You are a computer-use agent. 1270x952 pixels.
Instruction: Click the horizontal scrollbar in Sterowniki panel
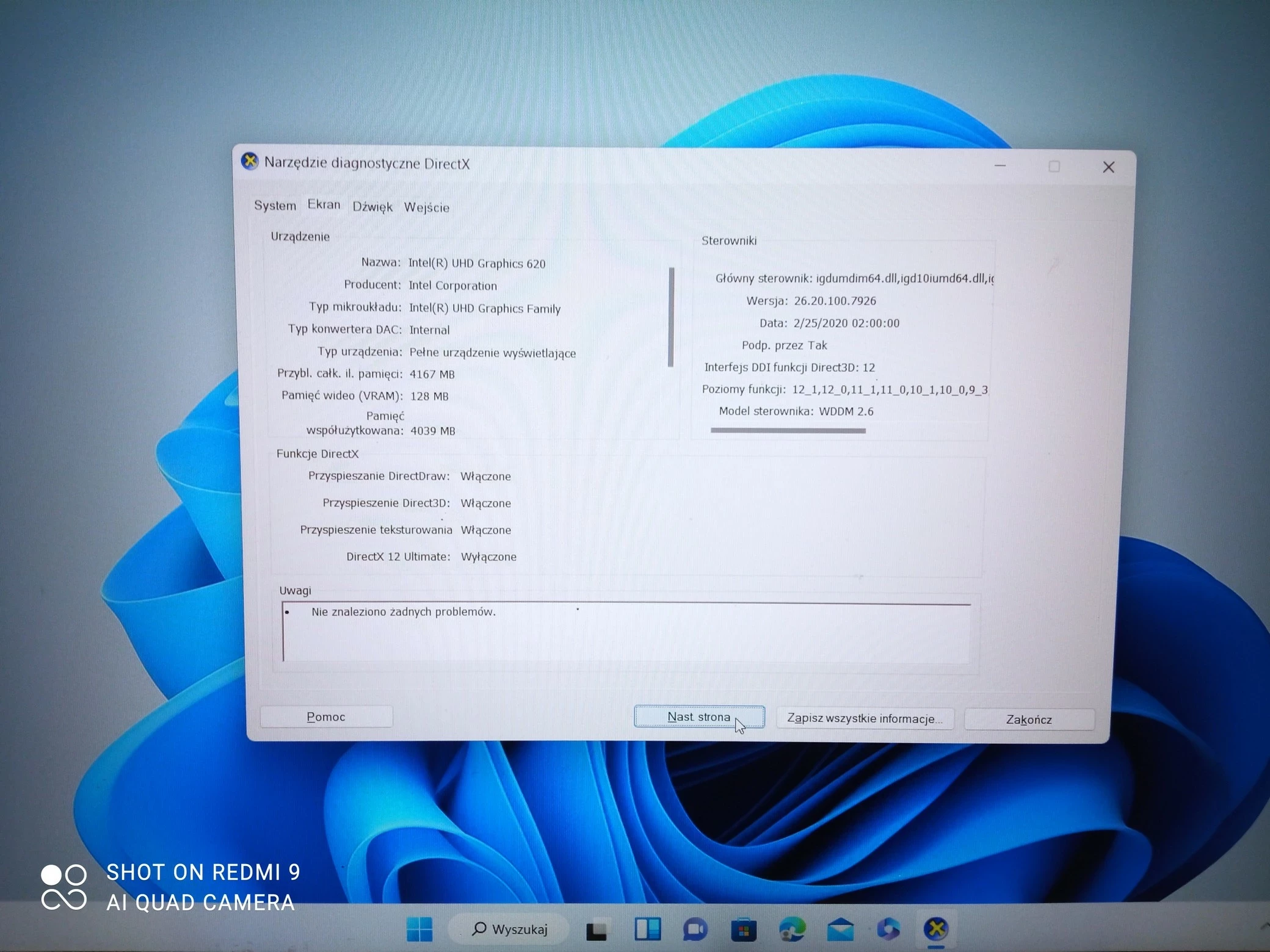[788, 431]
